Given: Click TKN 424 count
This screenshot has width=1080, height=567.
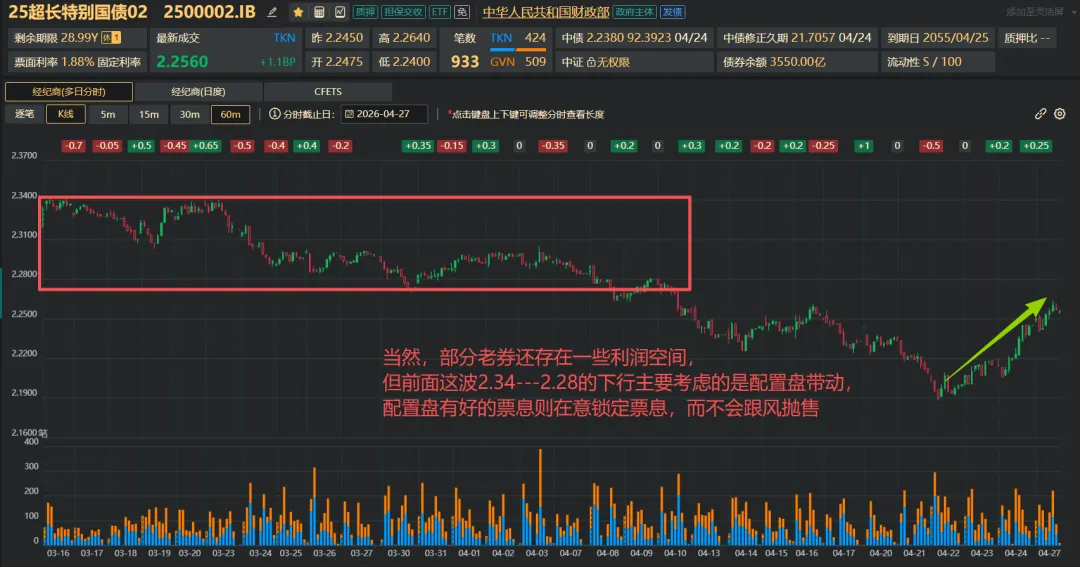Looking at the screenshot, I should pos(518,38).
